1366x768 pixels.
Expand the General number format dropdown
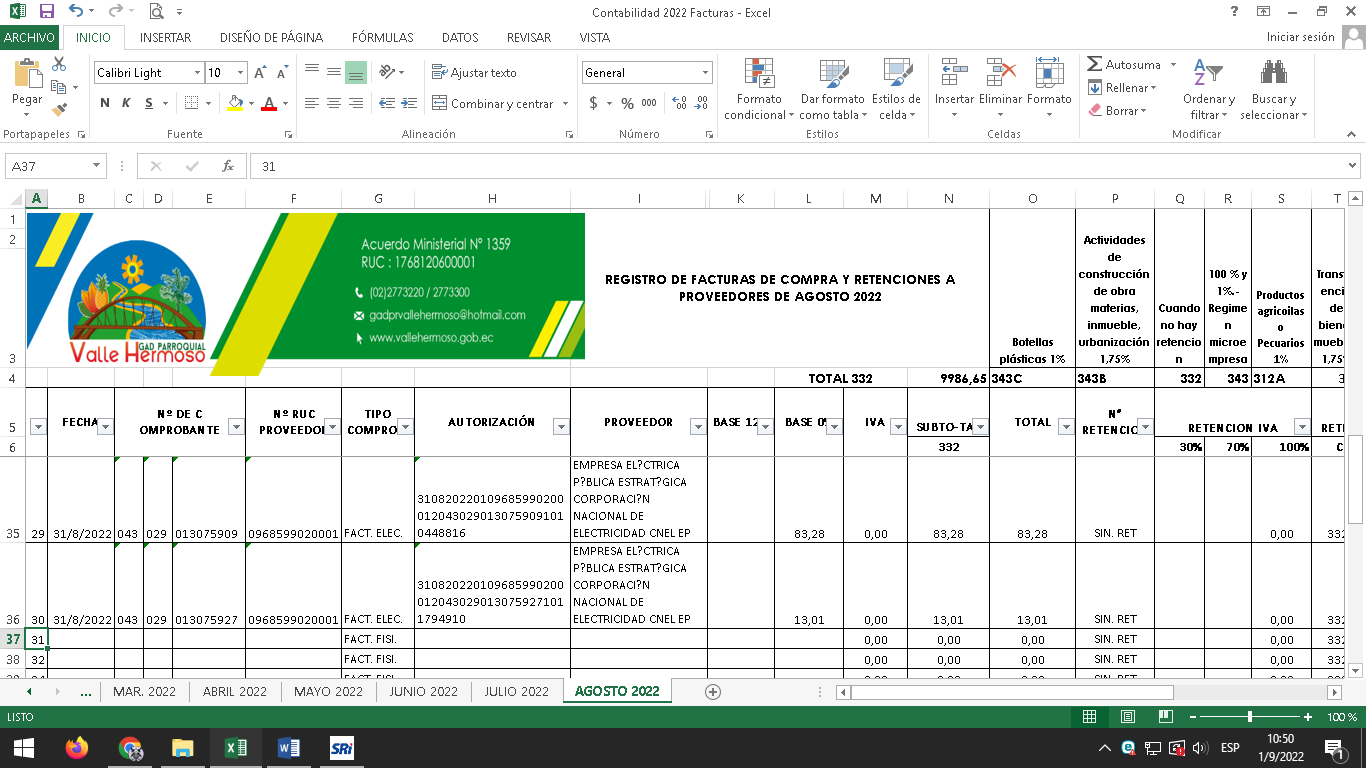click(705, 73)
